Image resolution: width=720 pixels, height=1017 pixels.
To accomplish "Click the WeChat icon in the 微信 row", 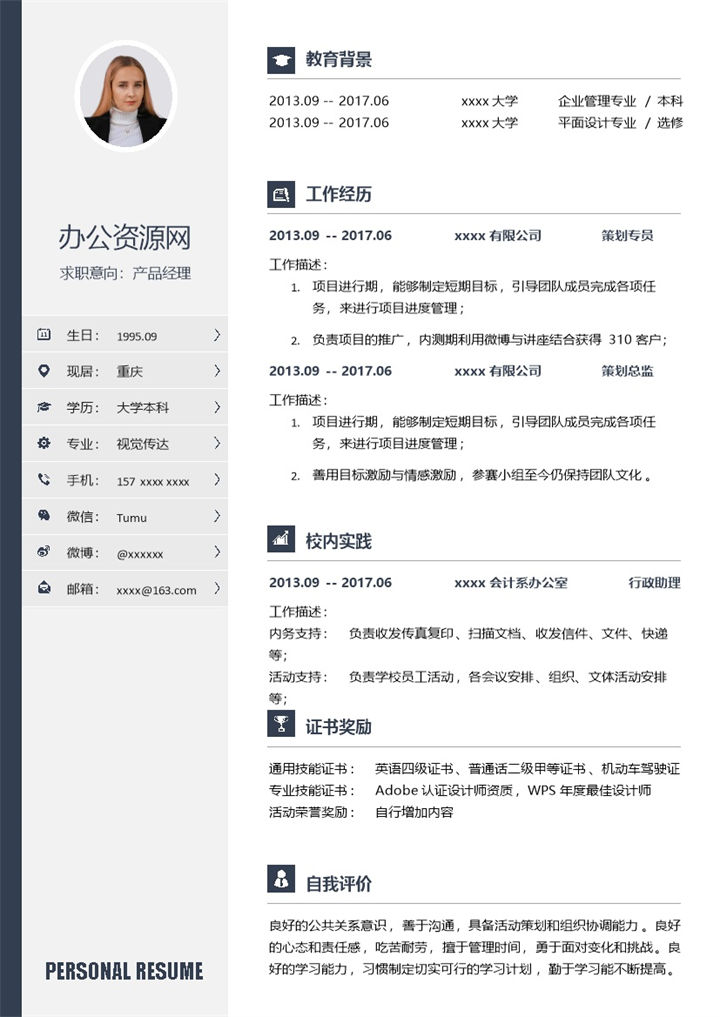I will click(43, 516).
